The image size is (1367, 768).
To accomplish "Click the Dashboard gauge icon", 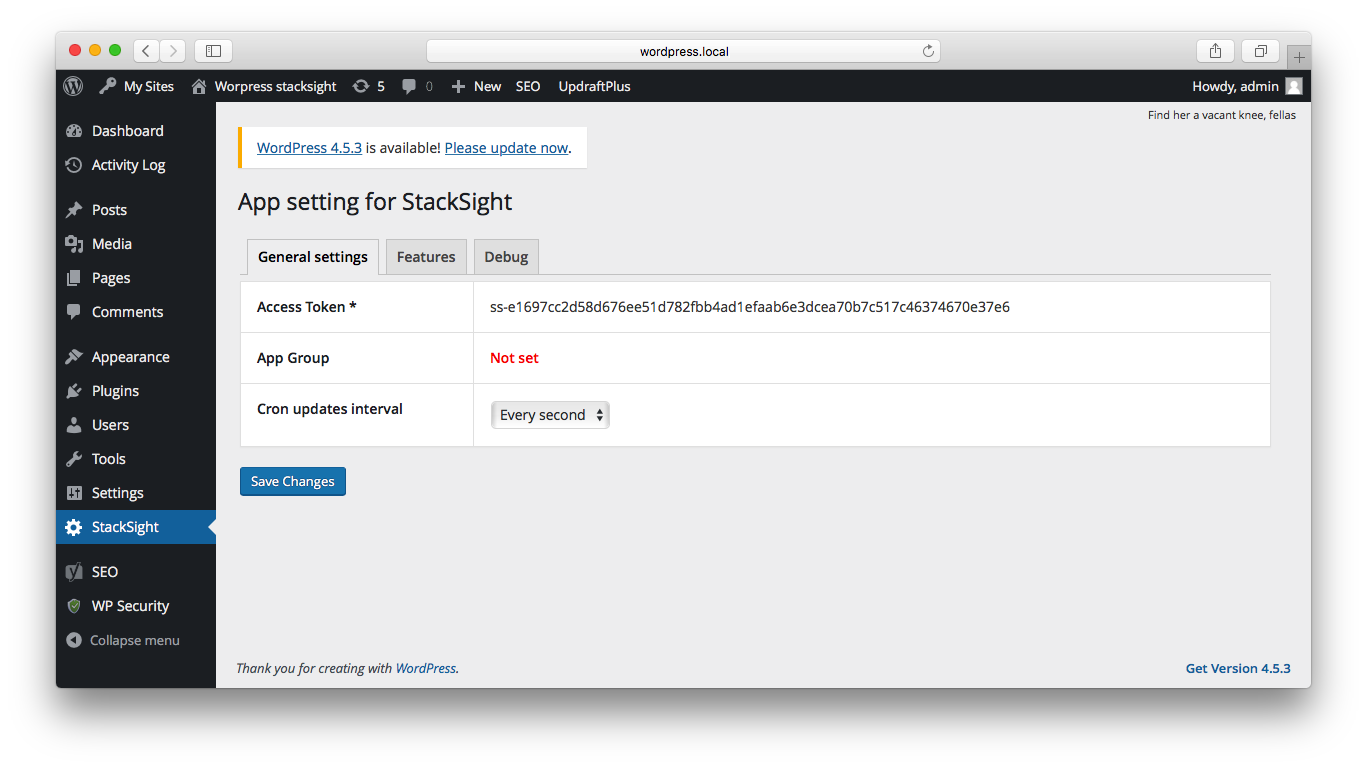I will click(74, 131).
